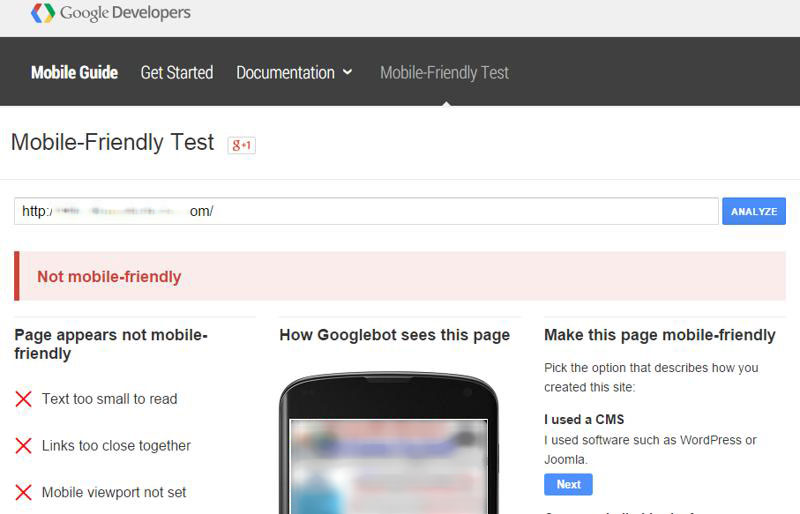
Task: Click the How Googlebot sees this page heading
Action: (x=395, y=335)
